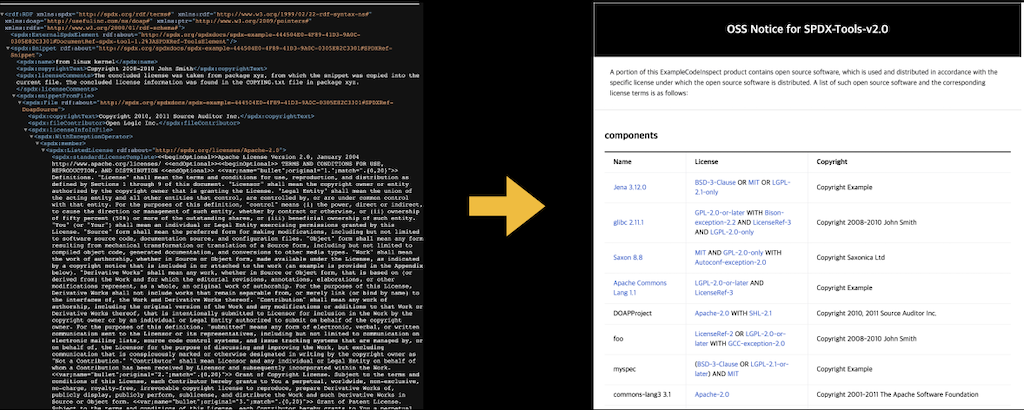The height and width of the screenshot is (410, 1024).
Task: Collapse the spdx:Snippet element
Action: click(x=10, y=47)
